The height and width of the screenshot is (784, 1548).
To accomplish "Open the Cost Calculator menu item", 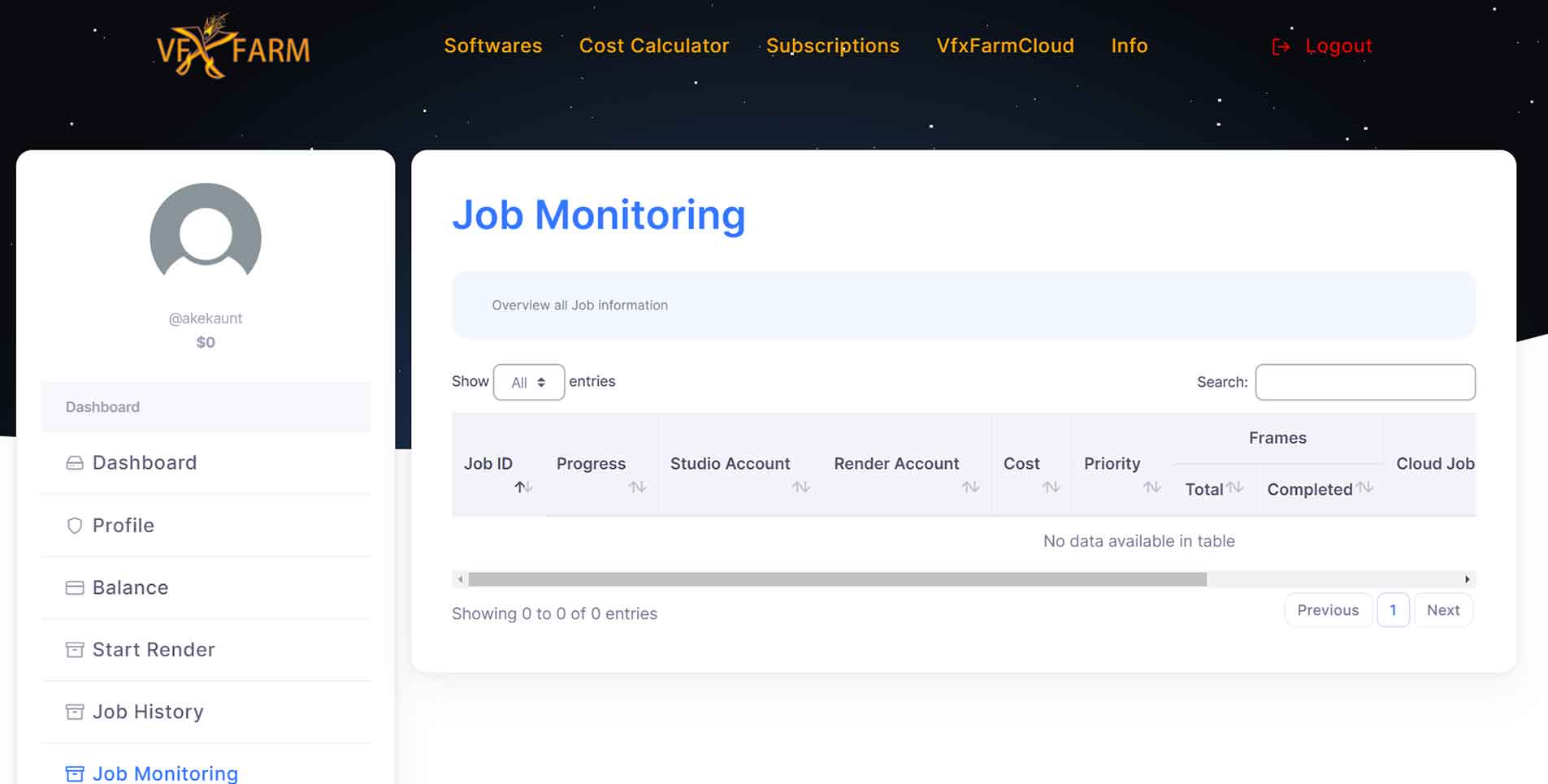I will (x=653, y=45).
